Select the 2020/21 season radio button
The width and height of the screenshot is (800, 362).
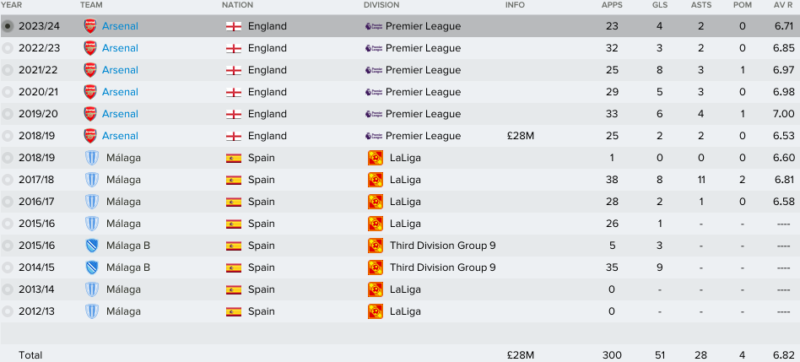point(8,92)
